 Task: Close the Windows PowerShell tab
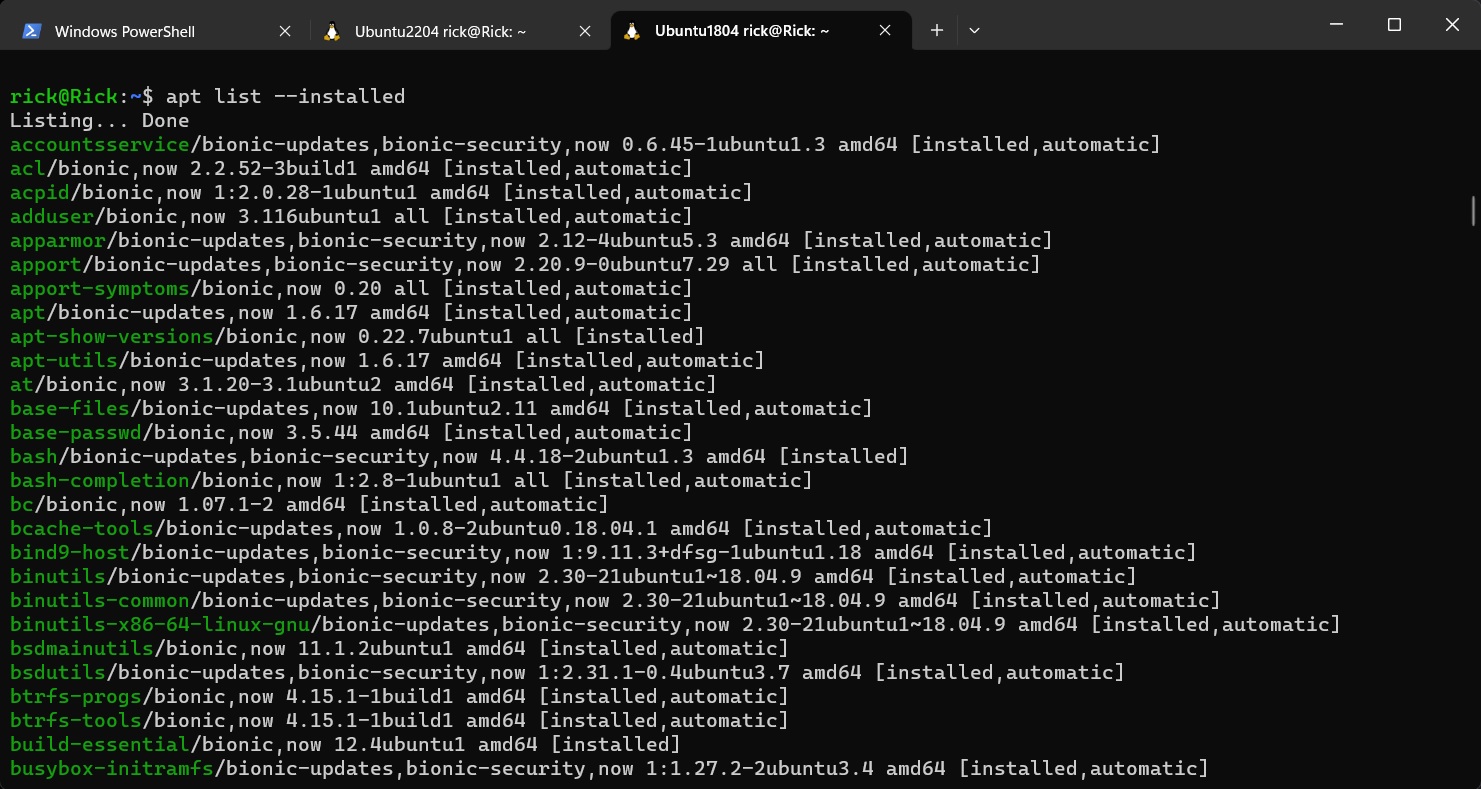tap(285, 31)
